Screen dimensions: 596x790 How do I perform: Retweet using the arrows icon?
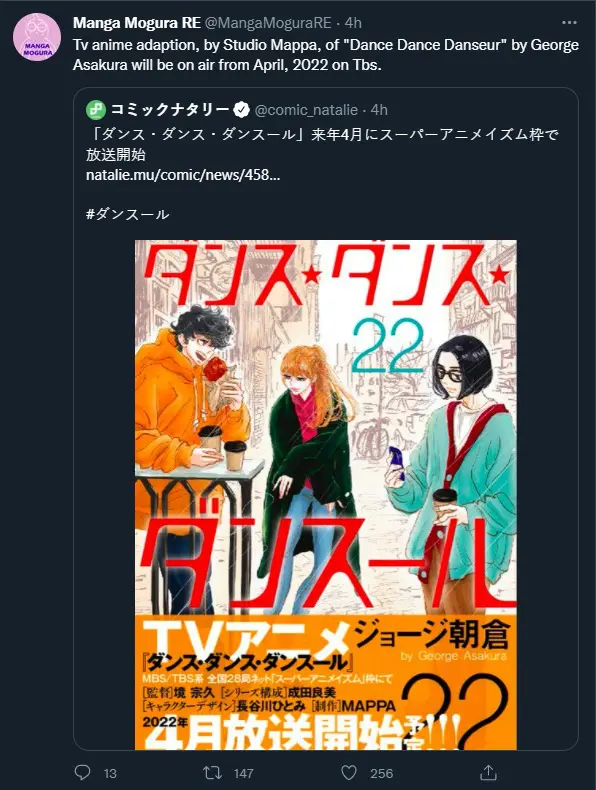click(x=212, y=772)
